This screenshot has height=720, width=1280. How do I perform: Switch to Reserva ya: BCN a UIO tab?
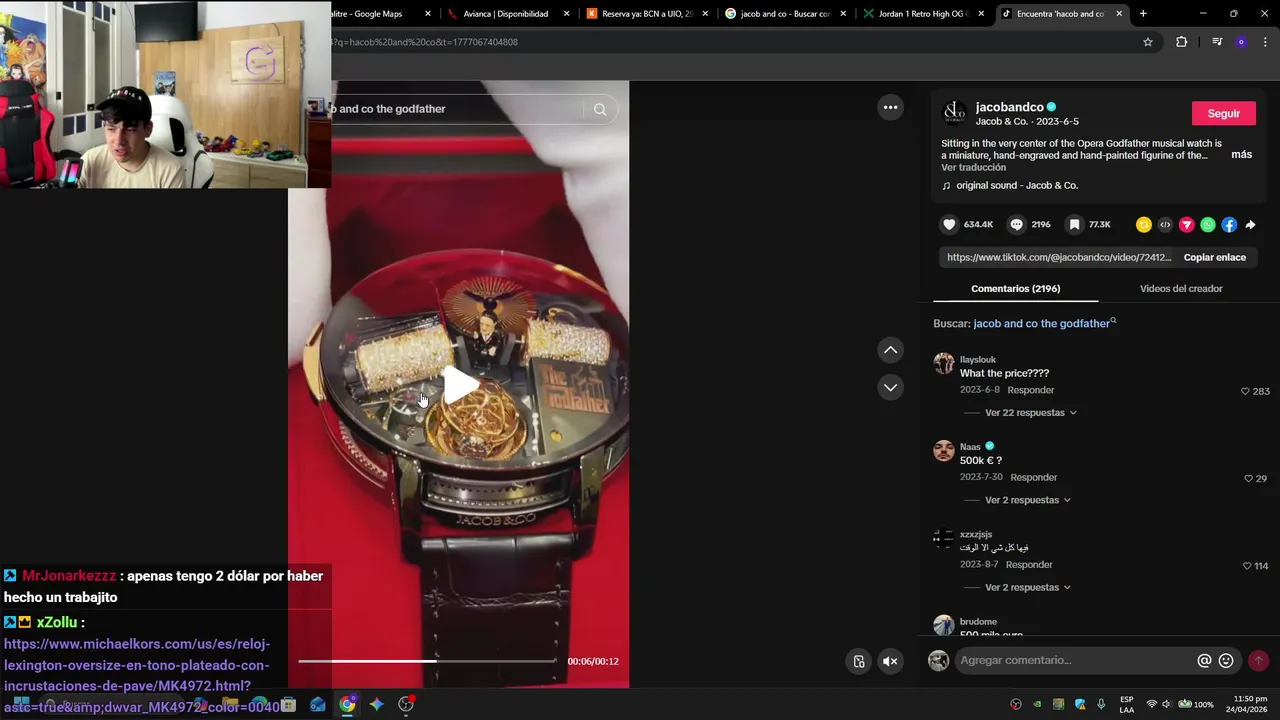coord(646,14)
